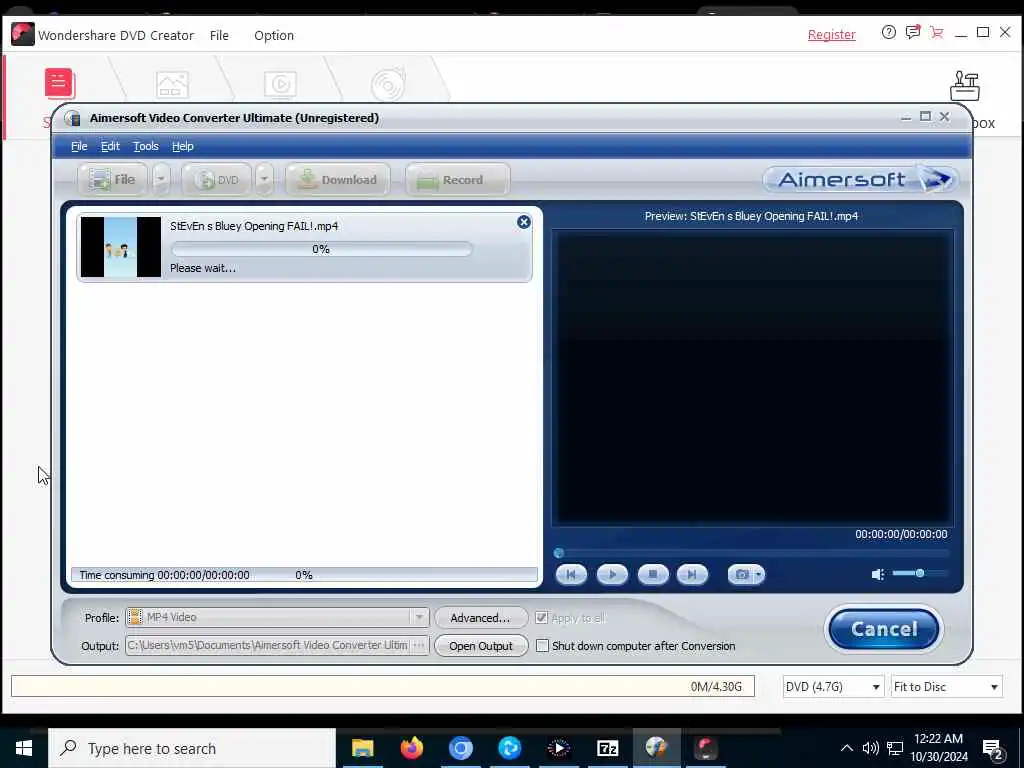Click the Wondershare help question icon

coord(888,32)
